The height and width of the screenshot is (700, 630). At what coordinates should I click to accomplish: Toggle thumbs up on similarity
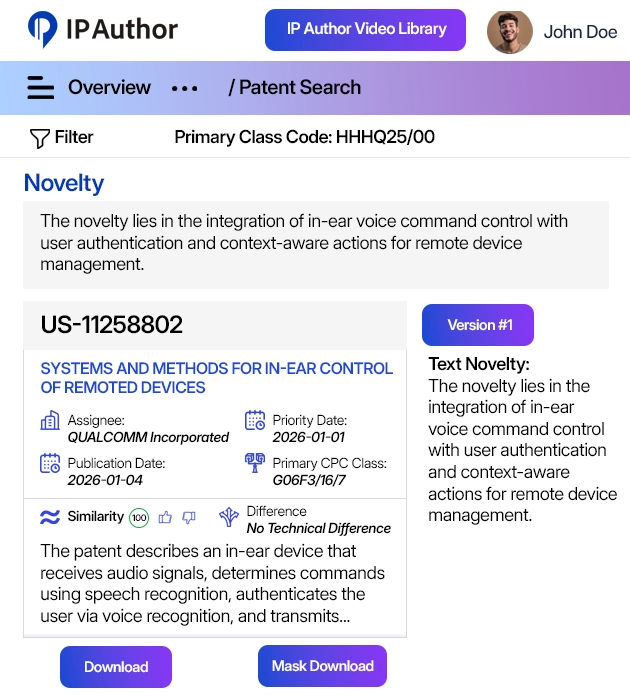coord(166,517)
